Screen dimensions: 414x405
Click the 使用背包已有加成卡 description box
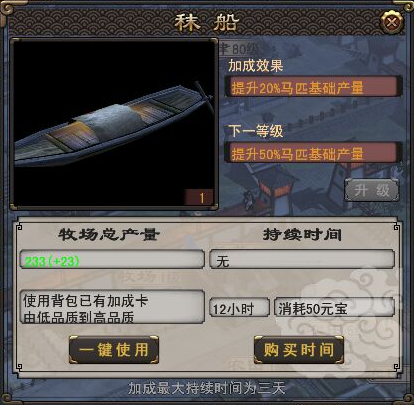click(112, 307)
